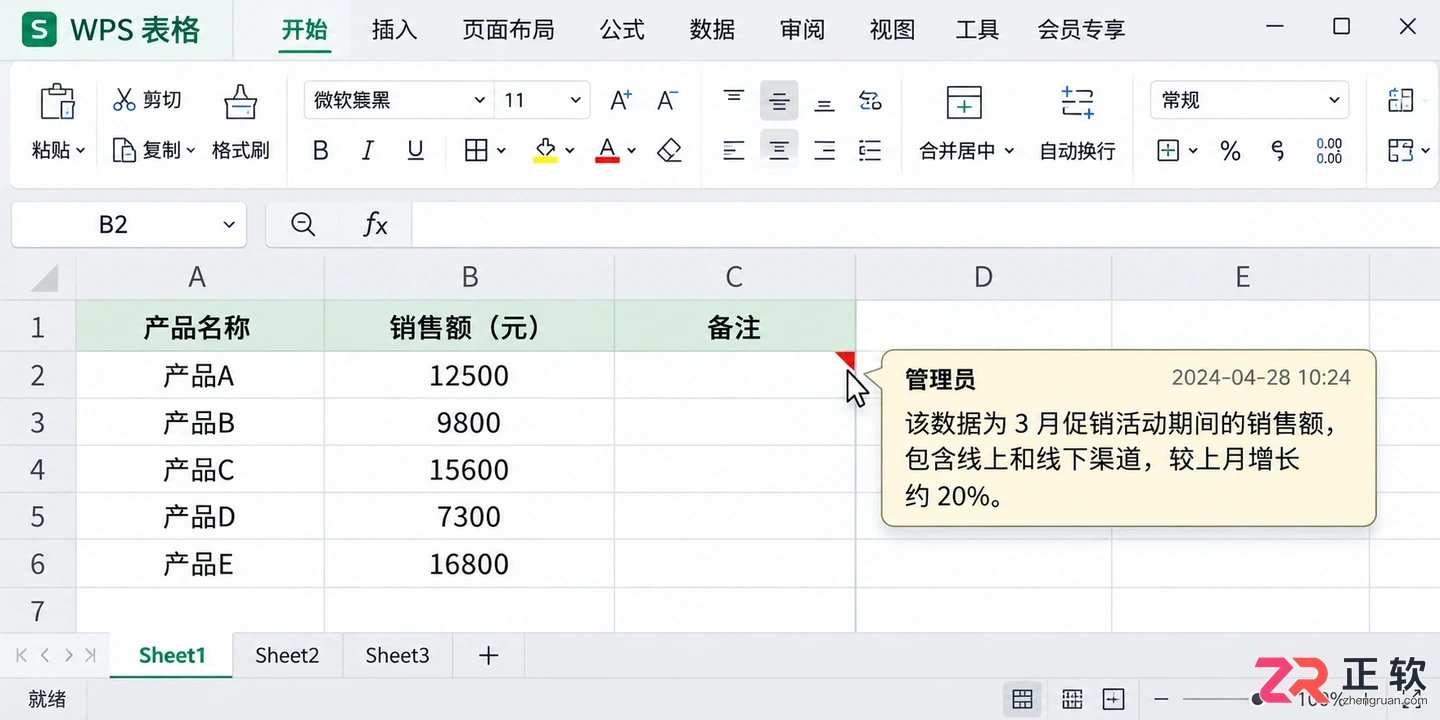The width and height of the screenshot is (1440, 720).
Task: Add a new sheet with plus icon
Action: (488, 656)
